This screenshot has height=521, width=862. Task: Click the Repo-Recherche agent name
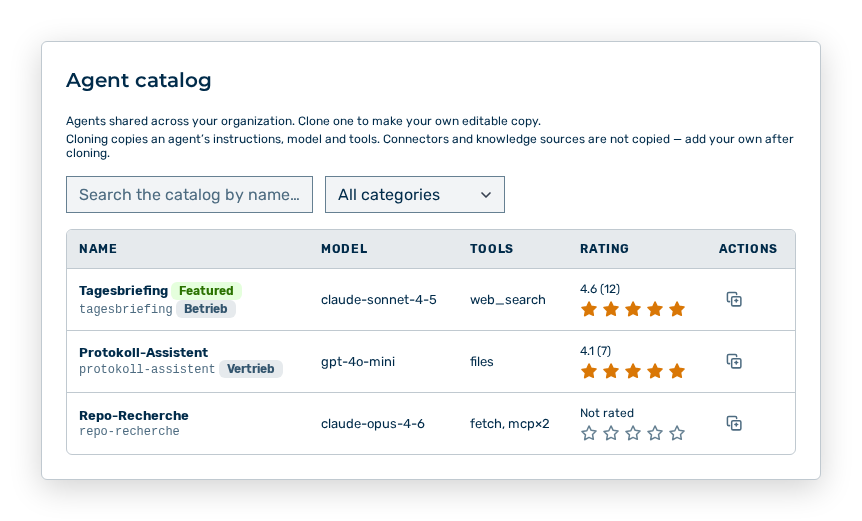point(134,415)
